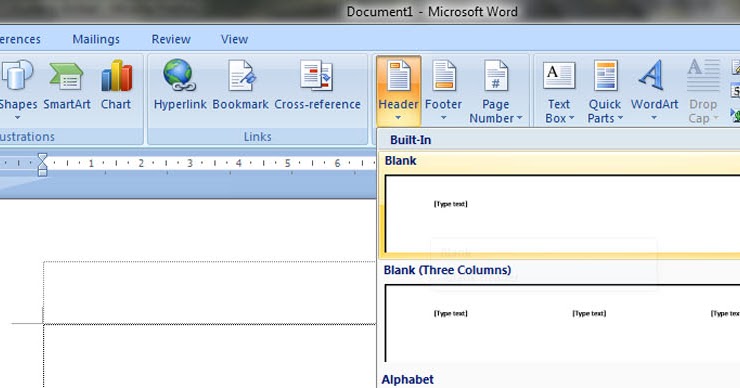The image size is (740, 388).
Task: Insert a SmartArt graphic
Action: click(x=67, y=86)
